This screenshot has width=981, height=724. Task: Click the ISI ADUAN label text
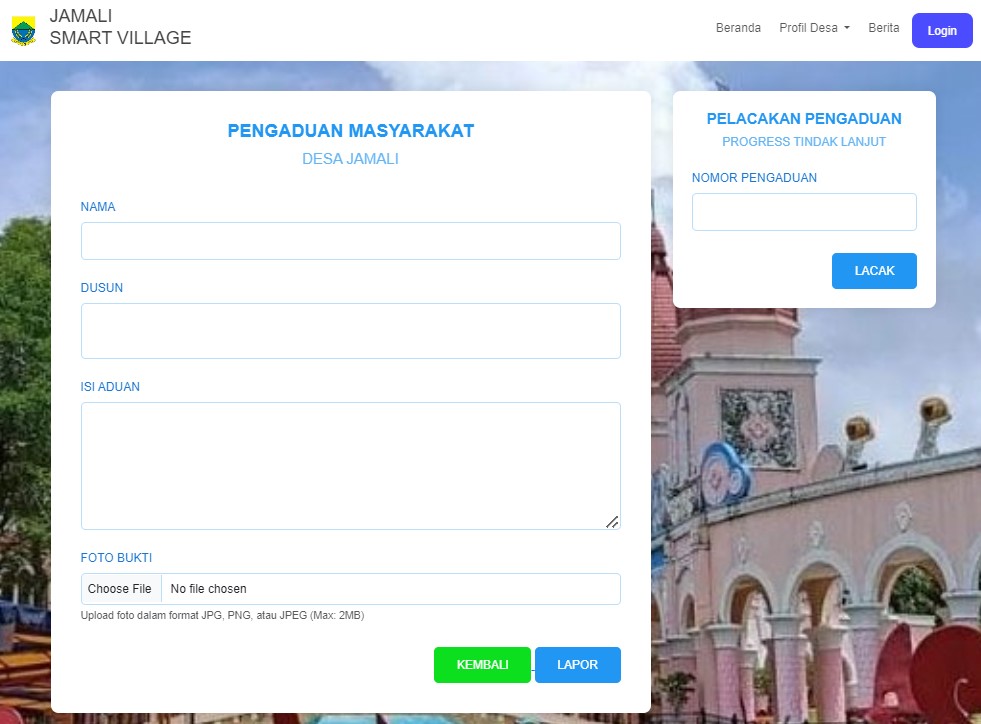[110, 387]
